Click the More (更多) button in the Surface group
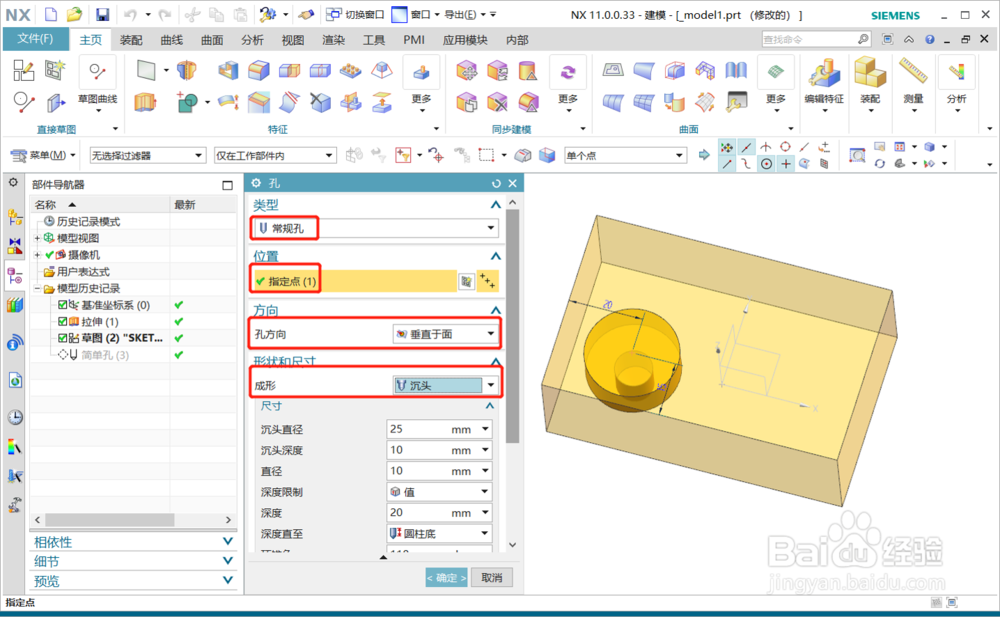Viewport: 1000px width, 617px height. (776, 83)
